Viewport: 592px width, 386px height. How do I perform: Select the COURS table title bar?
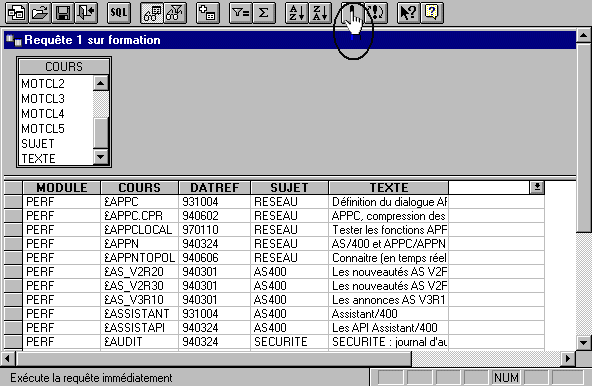pos(64,66)
